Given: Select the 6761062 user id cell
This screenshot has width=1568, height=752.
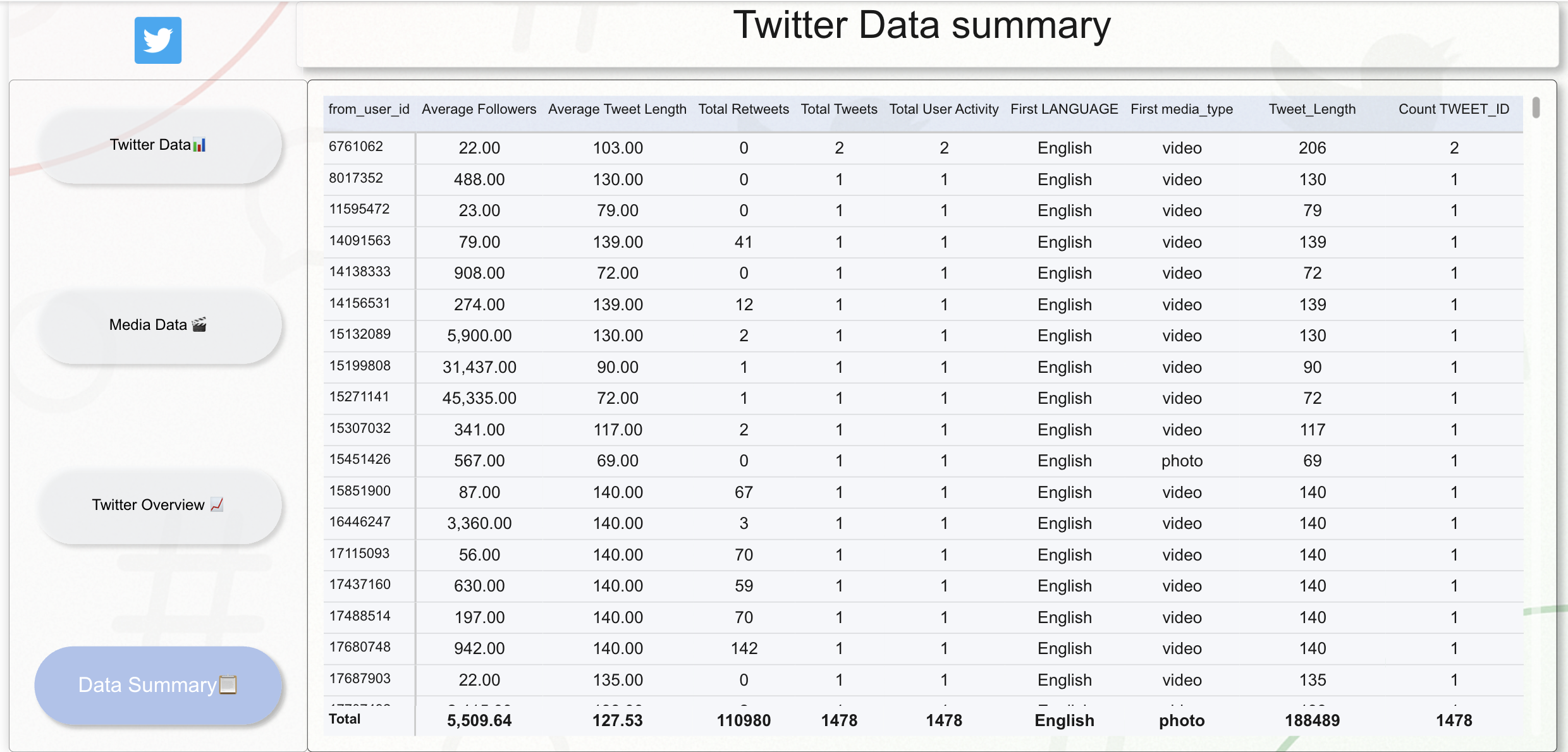Looking at the screenshot, I should tap(356, 147).
